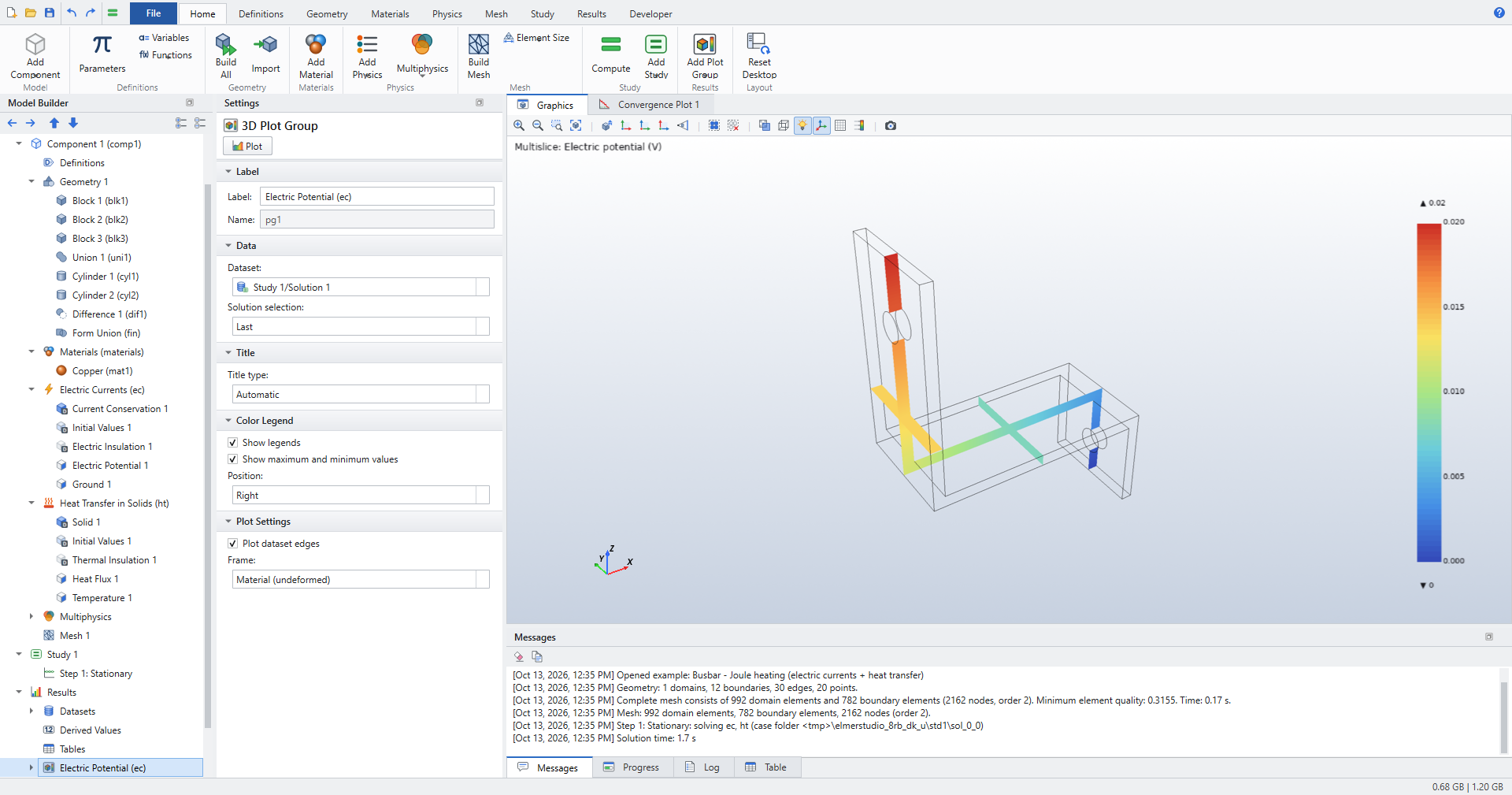Image resolution: width=1512 pixels, height=795 pixels.
Task: Click the Variables button in Definitions
Action: coord(164,38)
